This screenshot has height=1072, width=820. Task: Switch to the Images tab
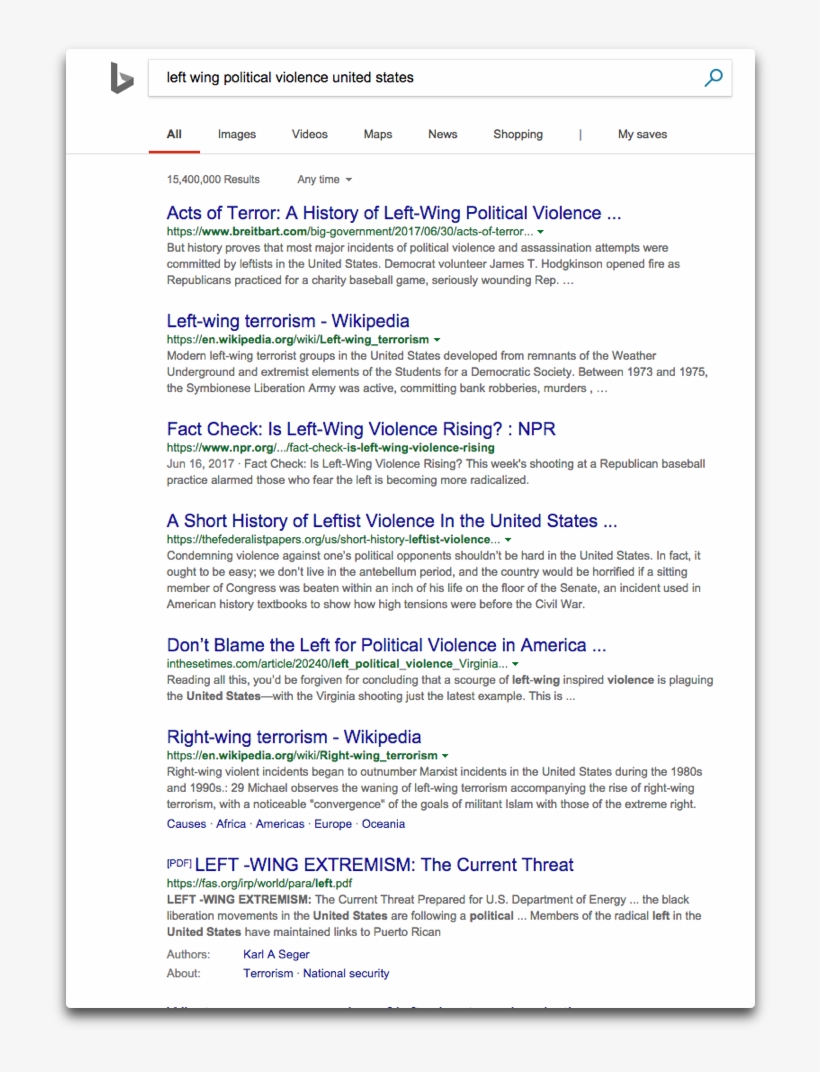[x=237, y=134]
